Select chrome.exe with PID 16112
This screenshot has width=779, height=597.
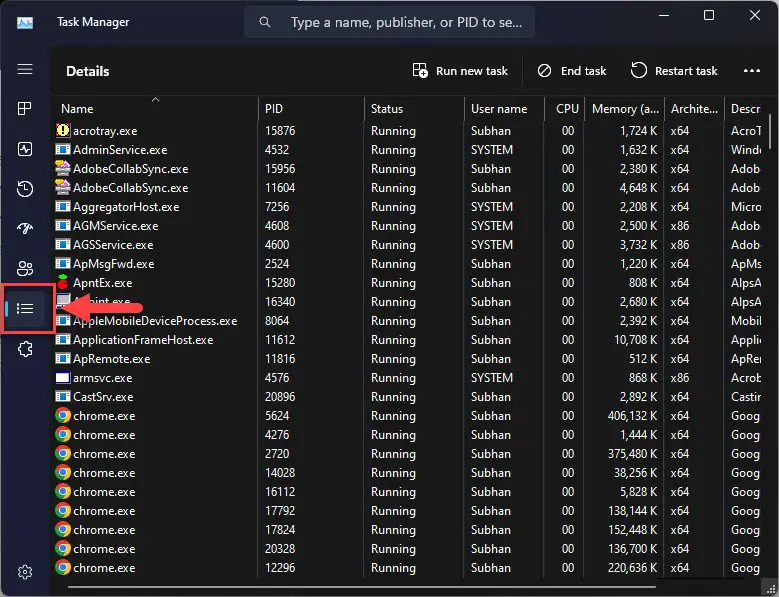409,491
